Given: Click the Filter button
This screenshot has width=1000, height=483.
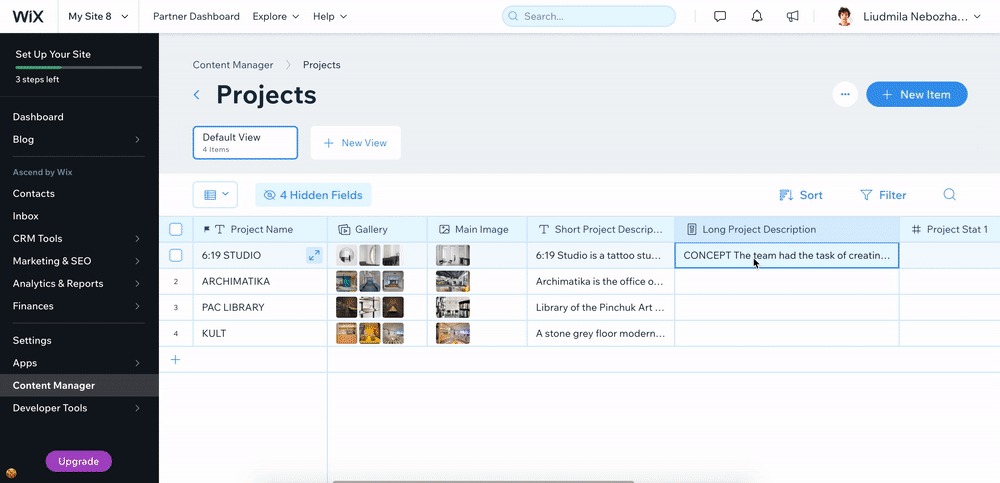Looking at the screenshot, I should tap(883, 195).
